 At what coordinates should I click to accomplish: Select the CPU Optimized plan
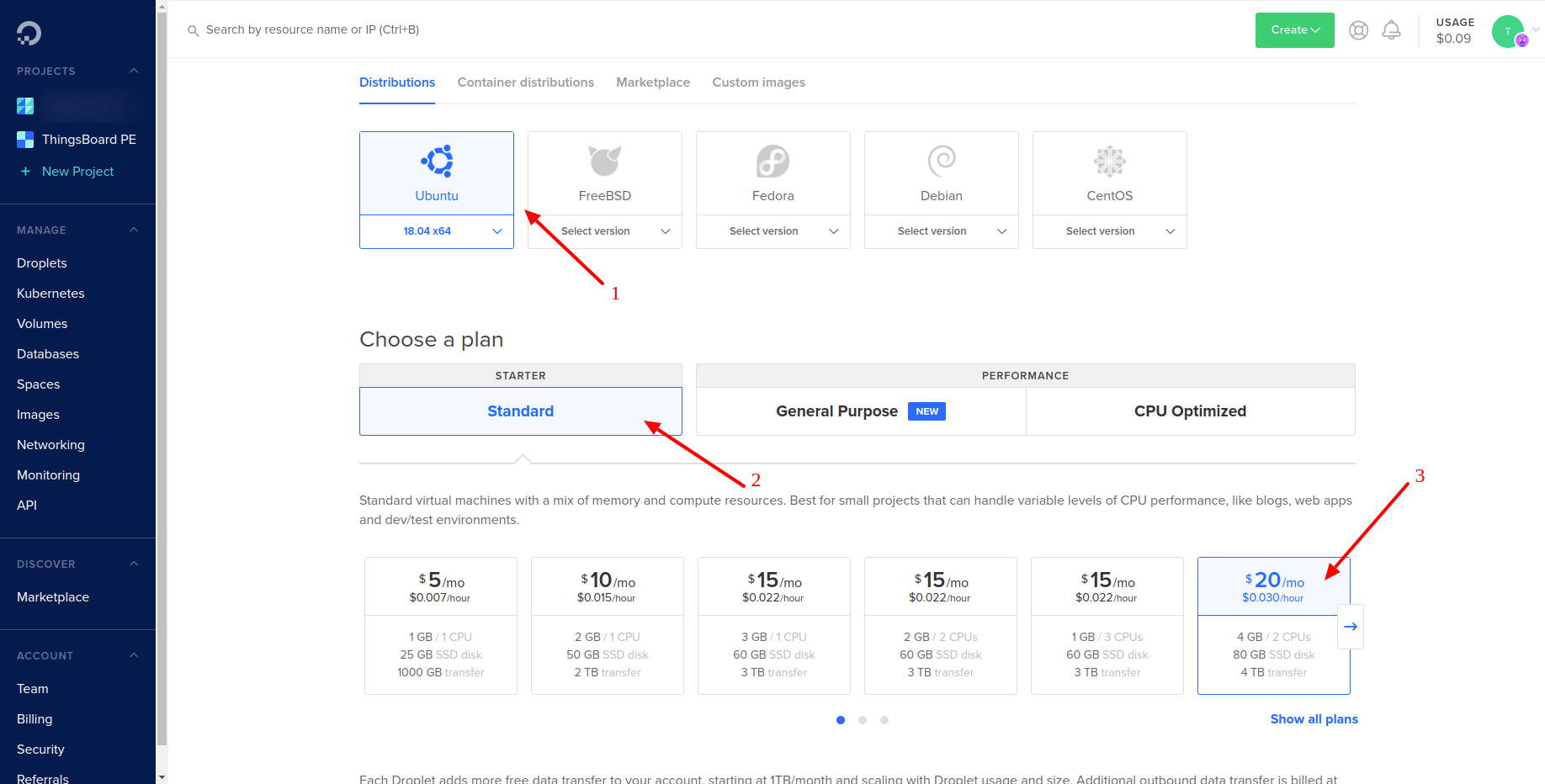pos(1191,411)
